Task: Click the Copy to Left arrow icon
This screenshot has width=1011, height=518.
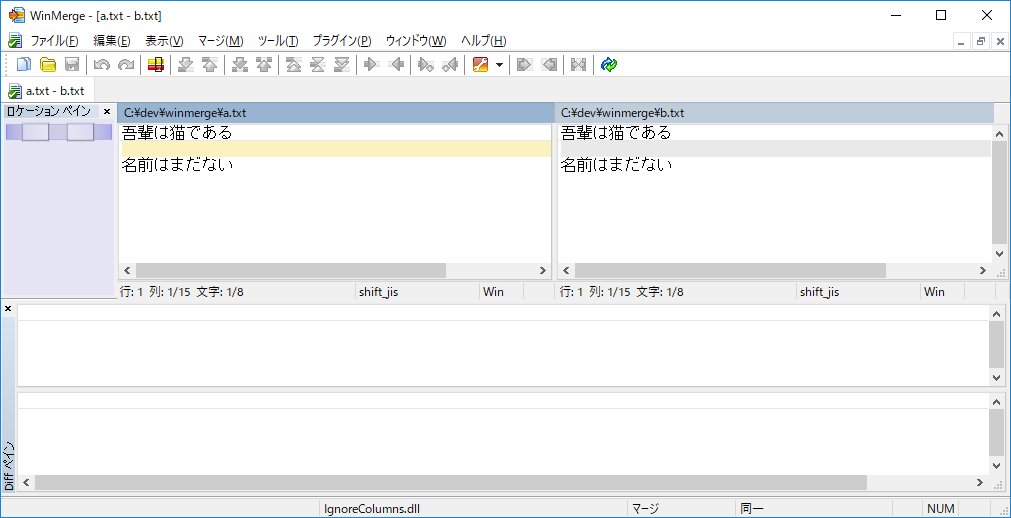Action: [398, 65]
